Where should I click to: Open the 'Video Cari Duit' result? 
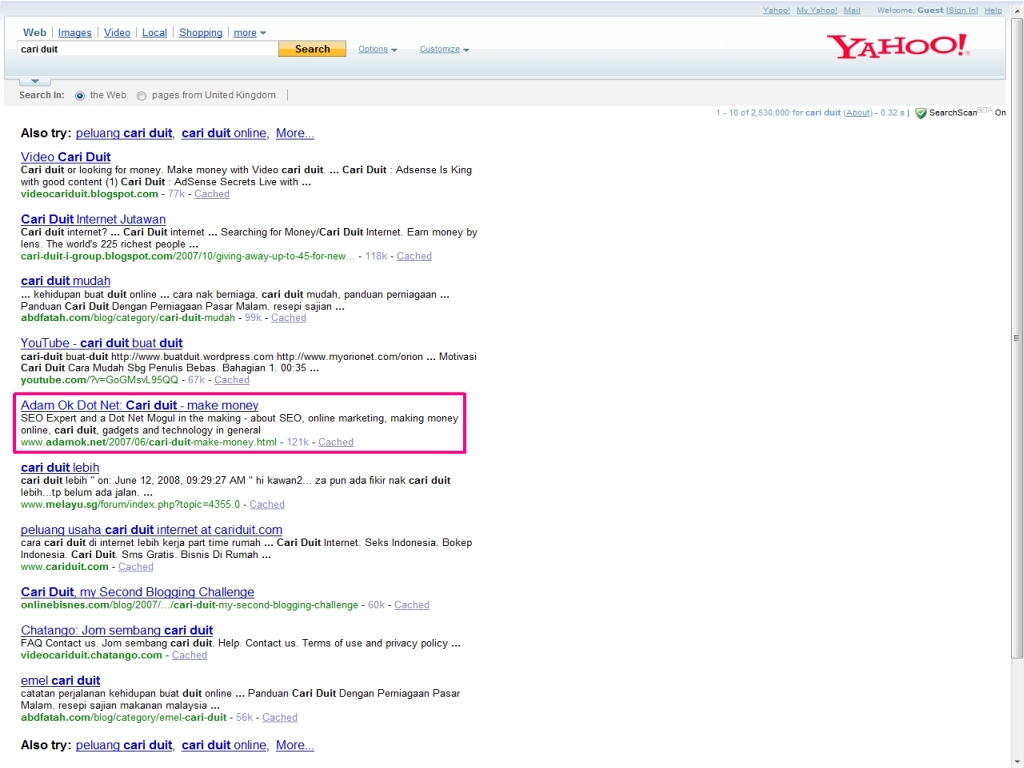point(65,157)
